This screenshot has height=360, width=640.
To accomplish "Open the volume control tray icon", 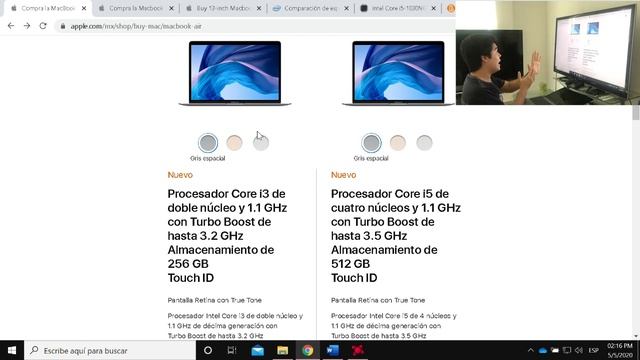I will 579,350.
